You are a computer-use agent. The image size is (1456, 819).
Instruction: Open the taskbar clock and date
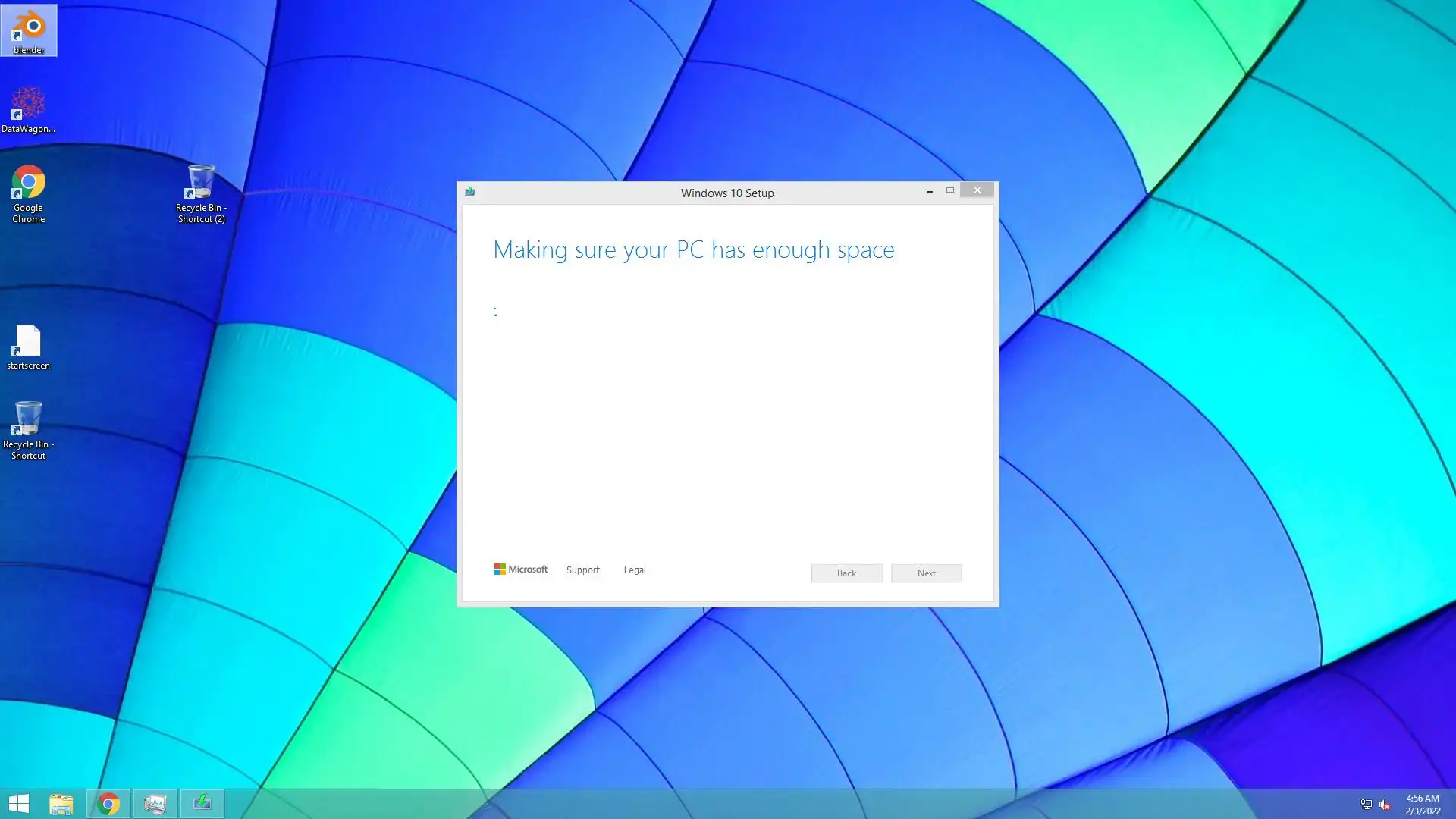tap(1422, 804)
